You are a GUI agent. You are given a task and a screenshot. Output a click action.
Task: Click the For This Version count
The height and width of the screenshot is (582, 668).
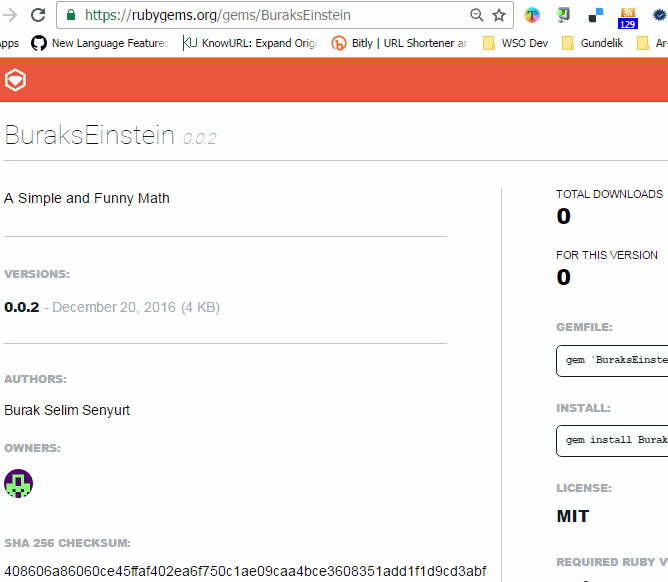click(x=564, y=277)
